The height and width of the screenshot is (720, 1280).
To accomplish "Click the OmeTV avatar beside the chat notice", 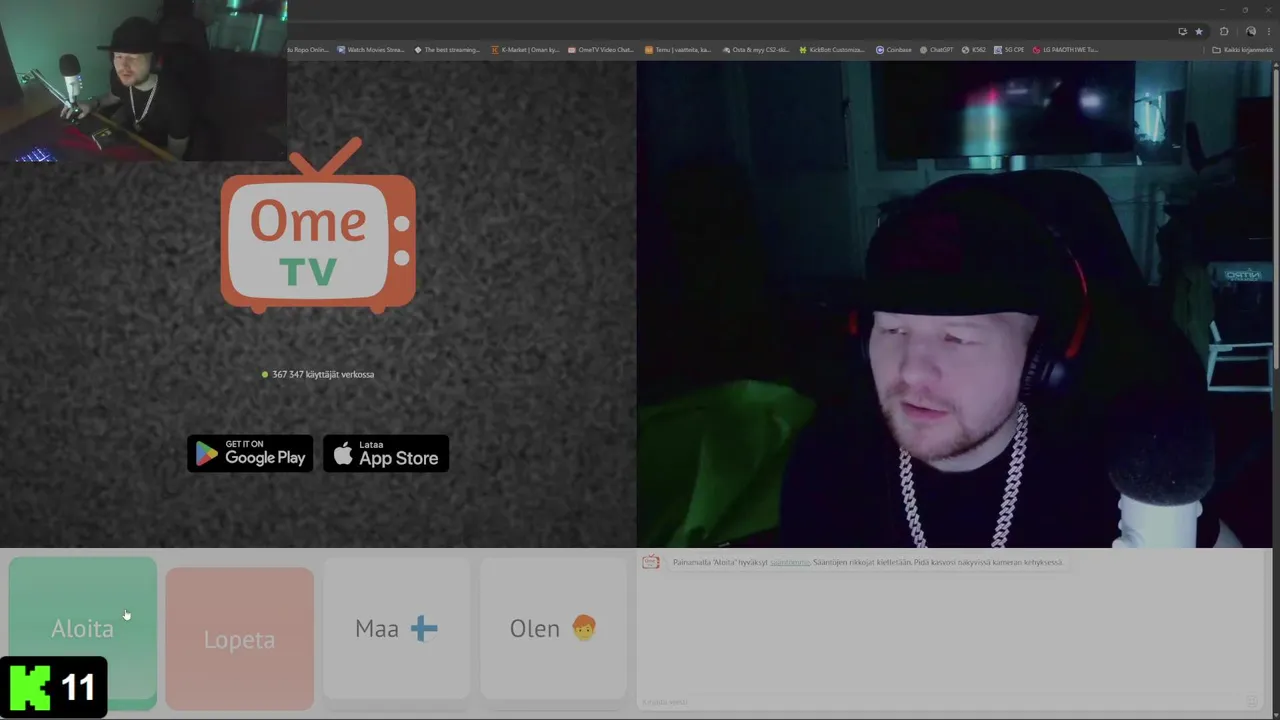I will [x=651, y=562].
